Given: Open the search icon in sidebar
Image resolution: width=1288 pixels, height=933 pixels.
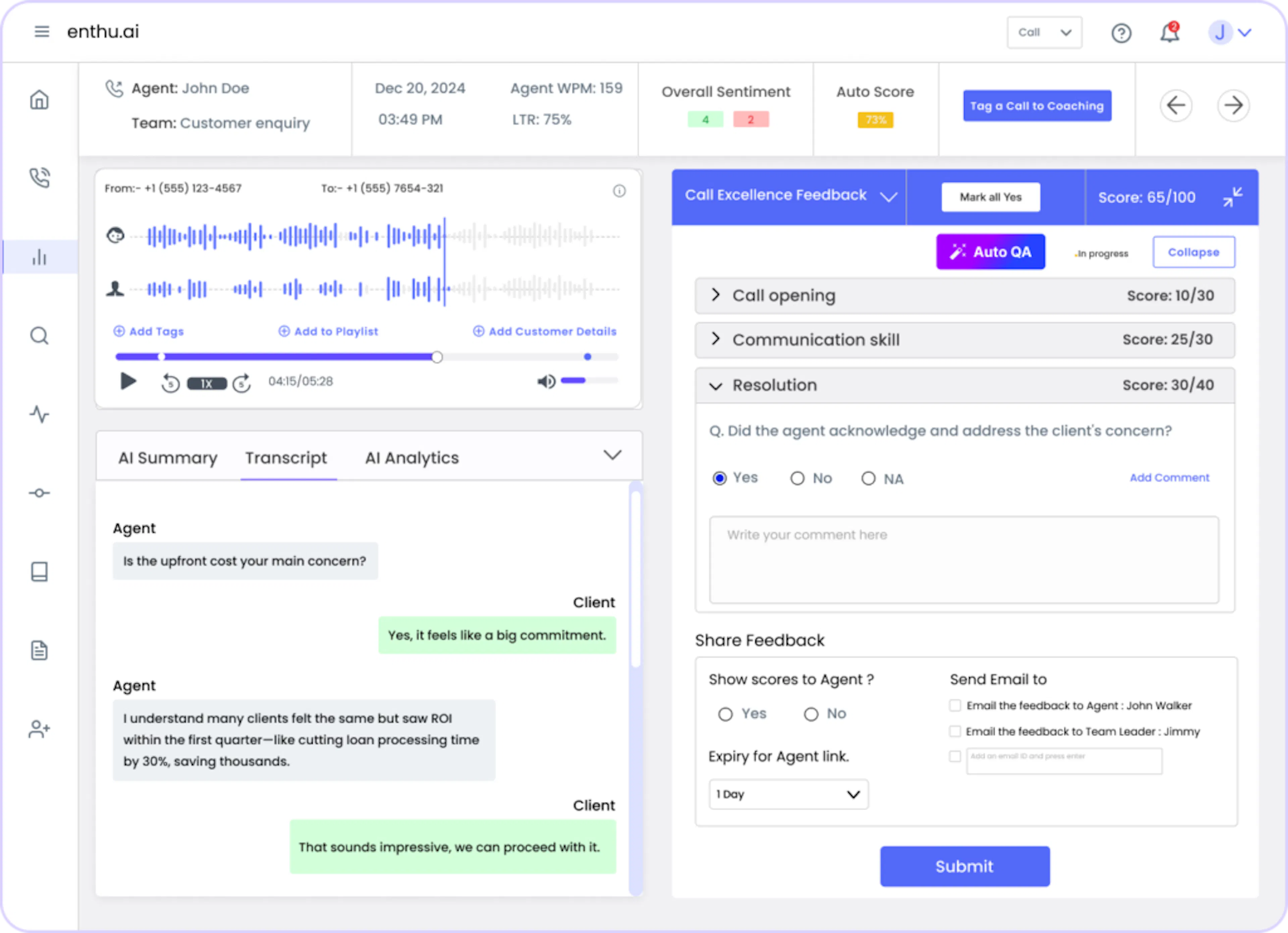Looking at the screenshot, I should (39, 335).
